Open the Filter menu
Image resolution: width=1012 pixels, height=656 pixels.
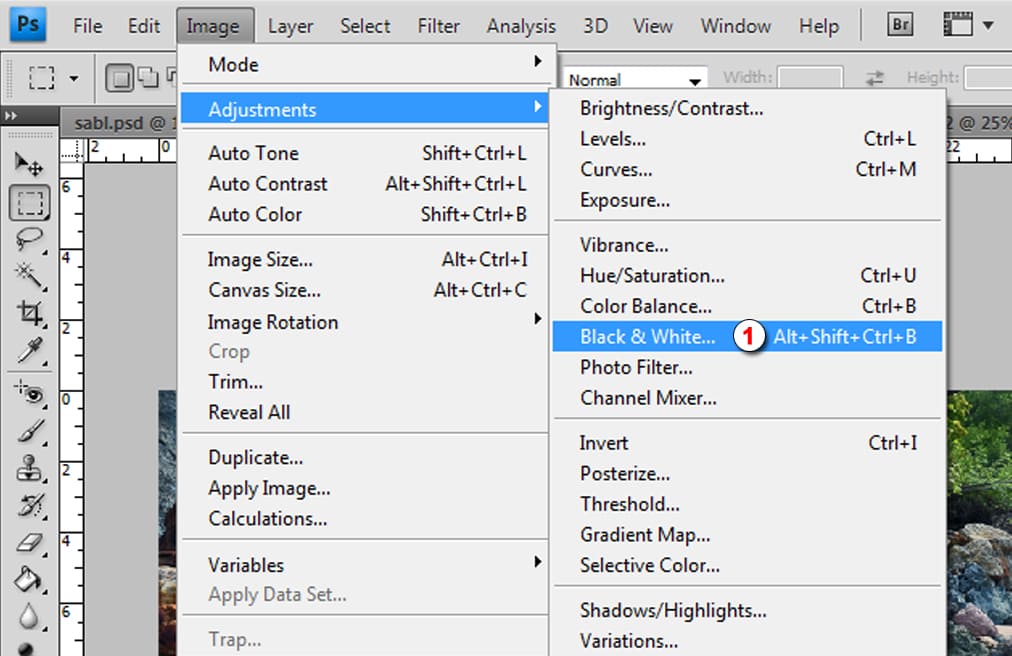(438, 26)
